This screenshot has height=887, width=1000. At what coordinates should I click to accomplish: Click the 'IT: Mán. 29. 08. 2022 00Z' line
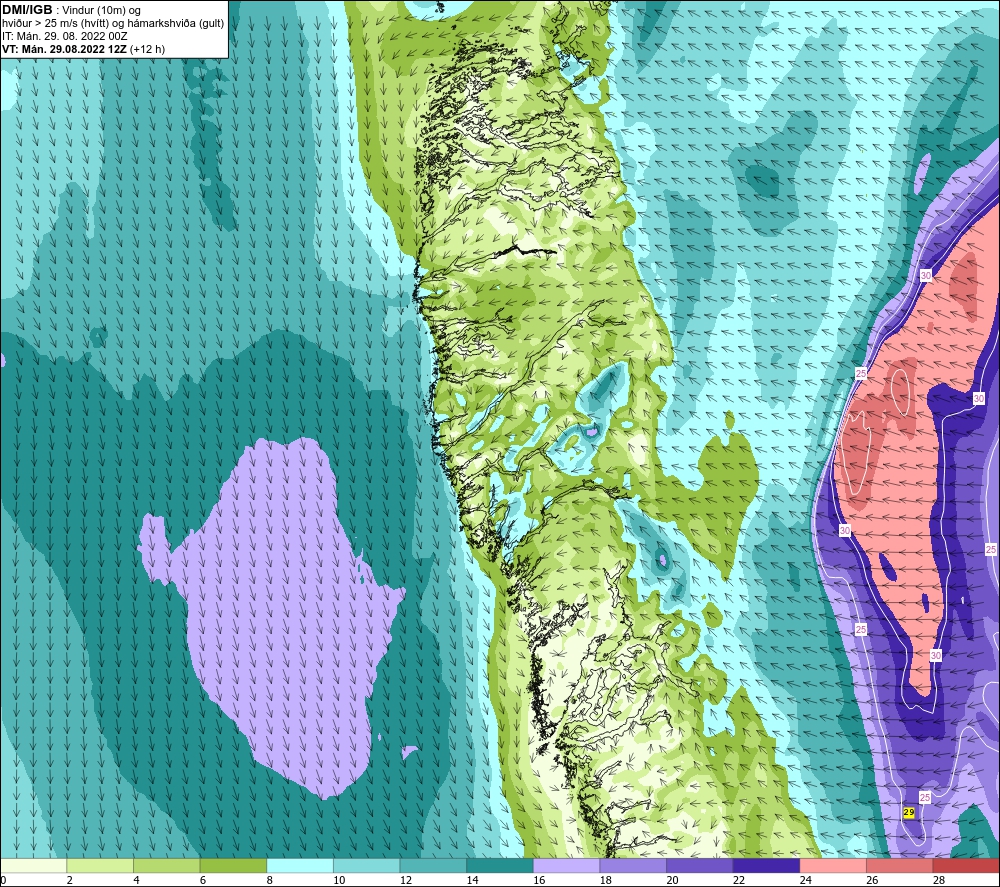[x=64, y=36]
